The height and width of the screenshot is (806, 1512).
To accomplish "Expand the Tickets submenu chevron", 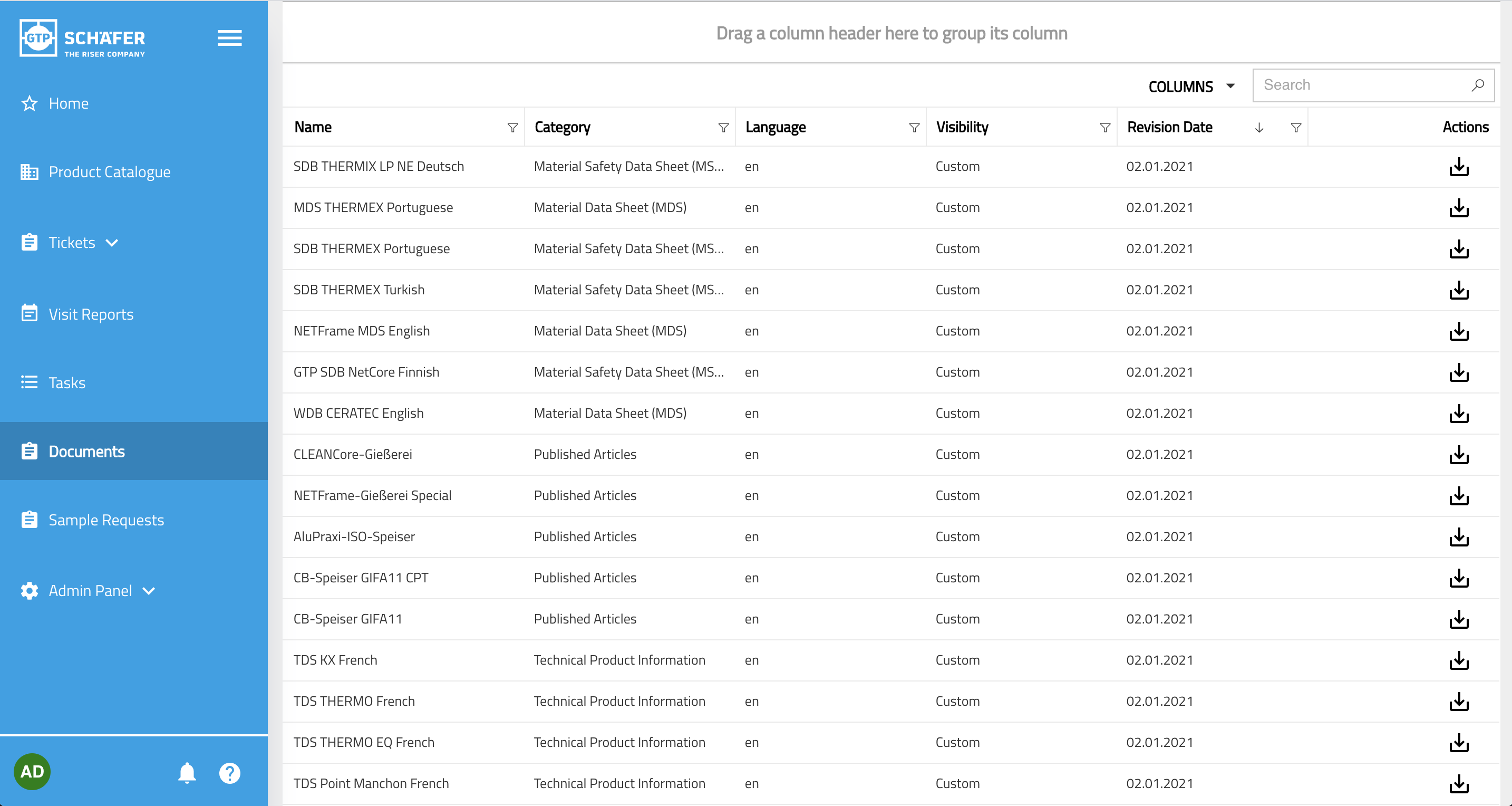I will tap(112, 243).
